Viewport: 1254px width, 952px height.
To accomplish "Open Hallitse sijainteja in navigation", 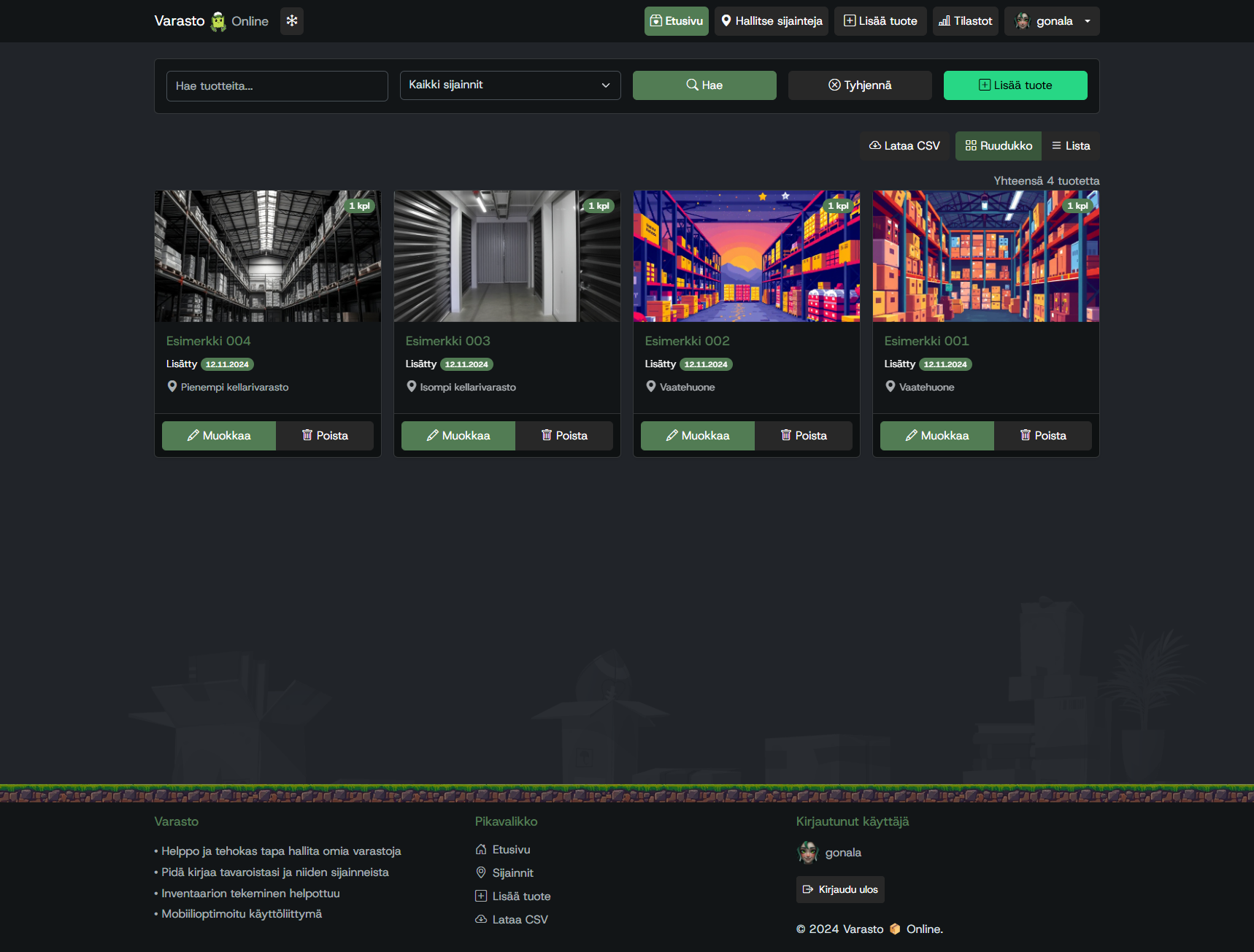I will (x=772, y=21).
